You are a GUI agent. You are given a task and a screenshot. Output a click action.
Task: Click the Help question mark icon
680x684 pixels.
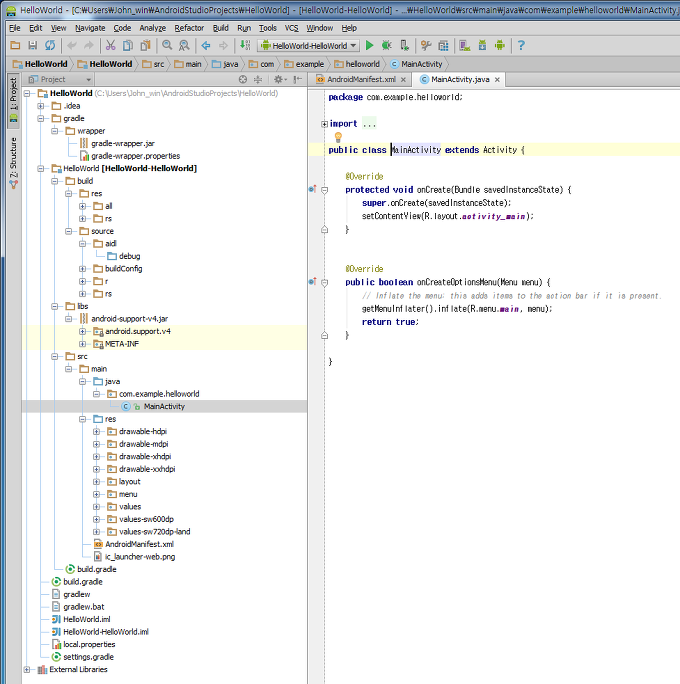coord(521,45)
